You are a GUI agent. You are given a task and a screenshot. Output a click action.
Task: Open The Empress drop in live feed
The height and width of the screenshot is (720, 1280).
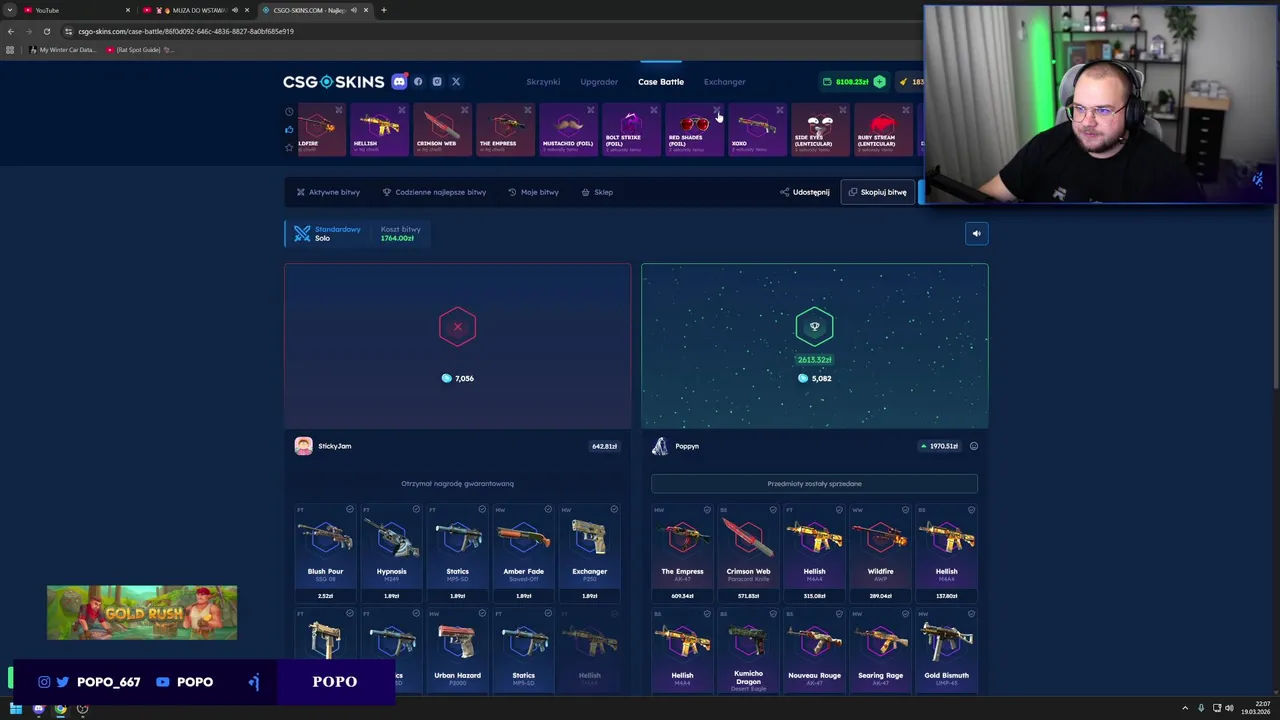pos(505,130)
